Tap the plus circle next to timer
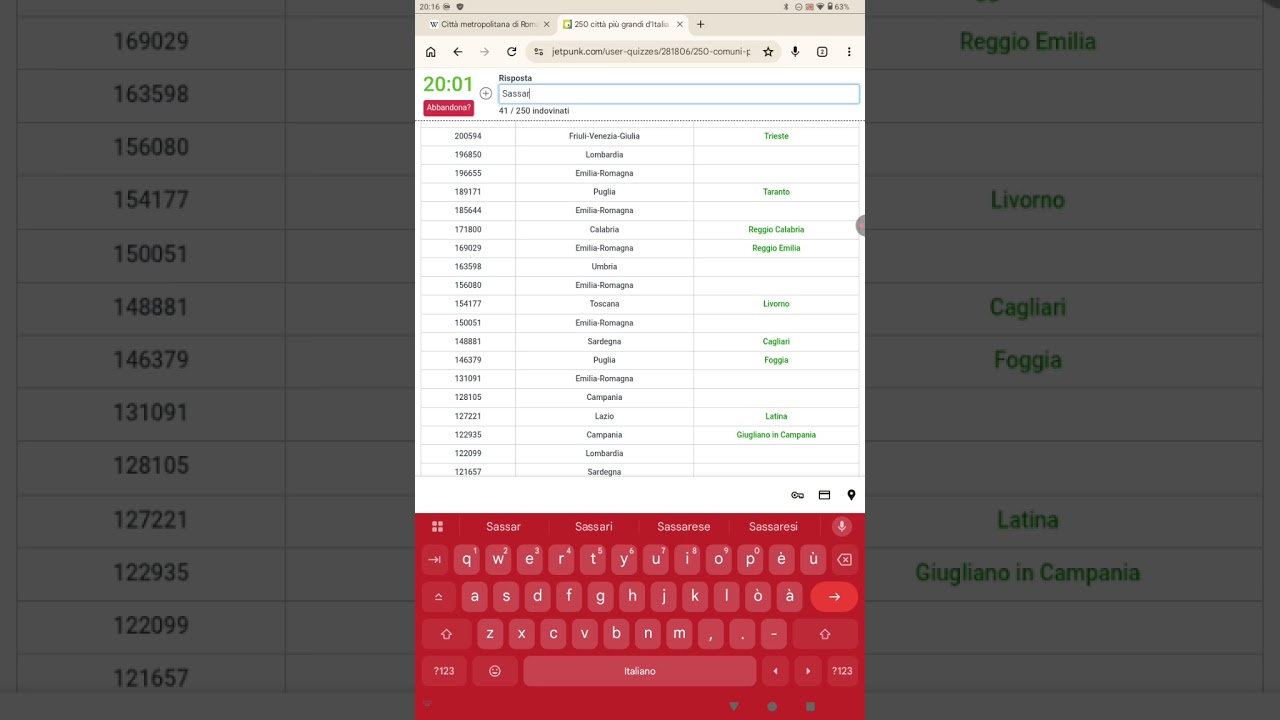 (x=486, y=93)
